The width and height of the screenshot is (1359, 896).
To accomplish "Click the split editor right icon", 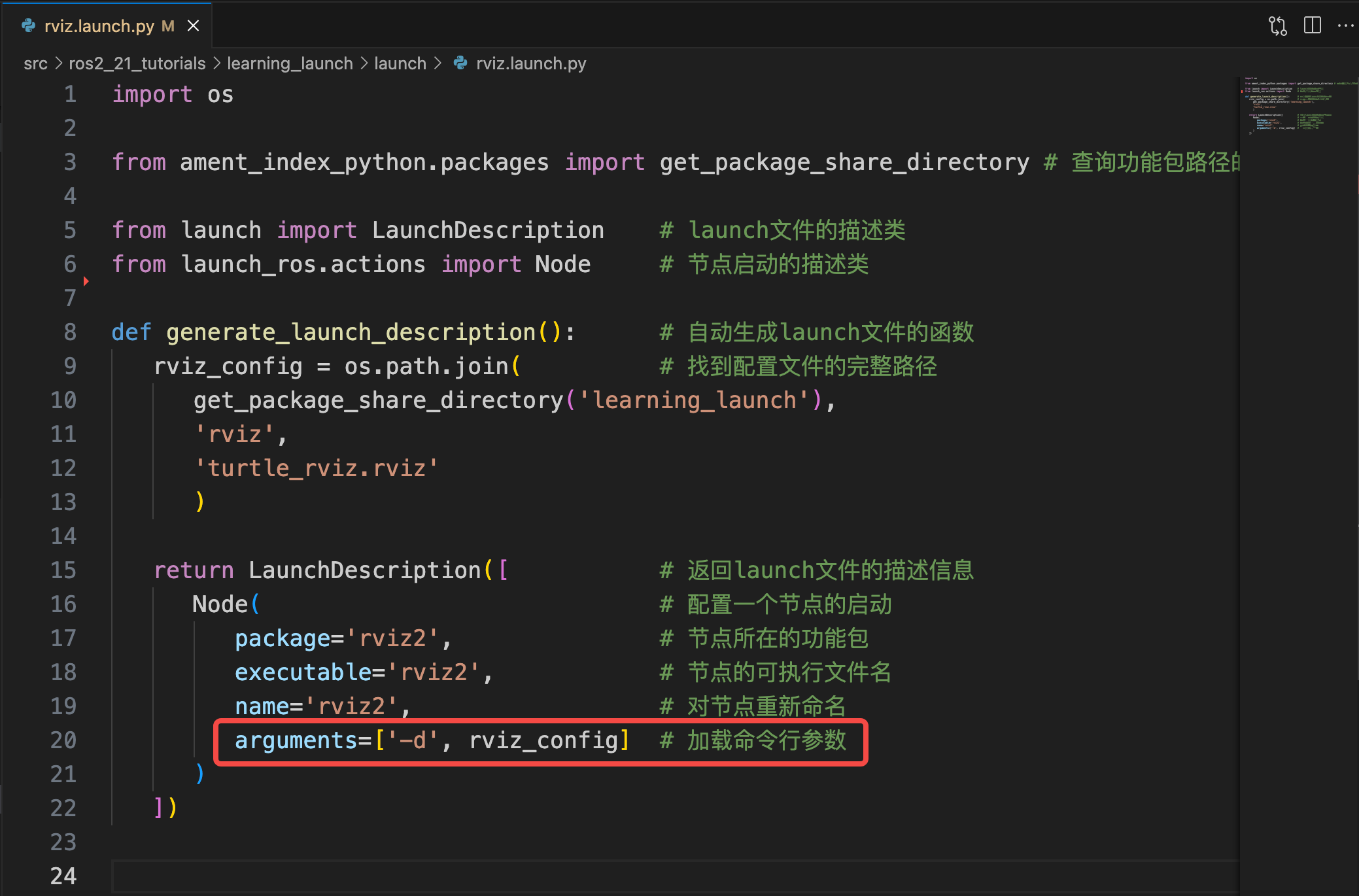I will [1312, 26].
